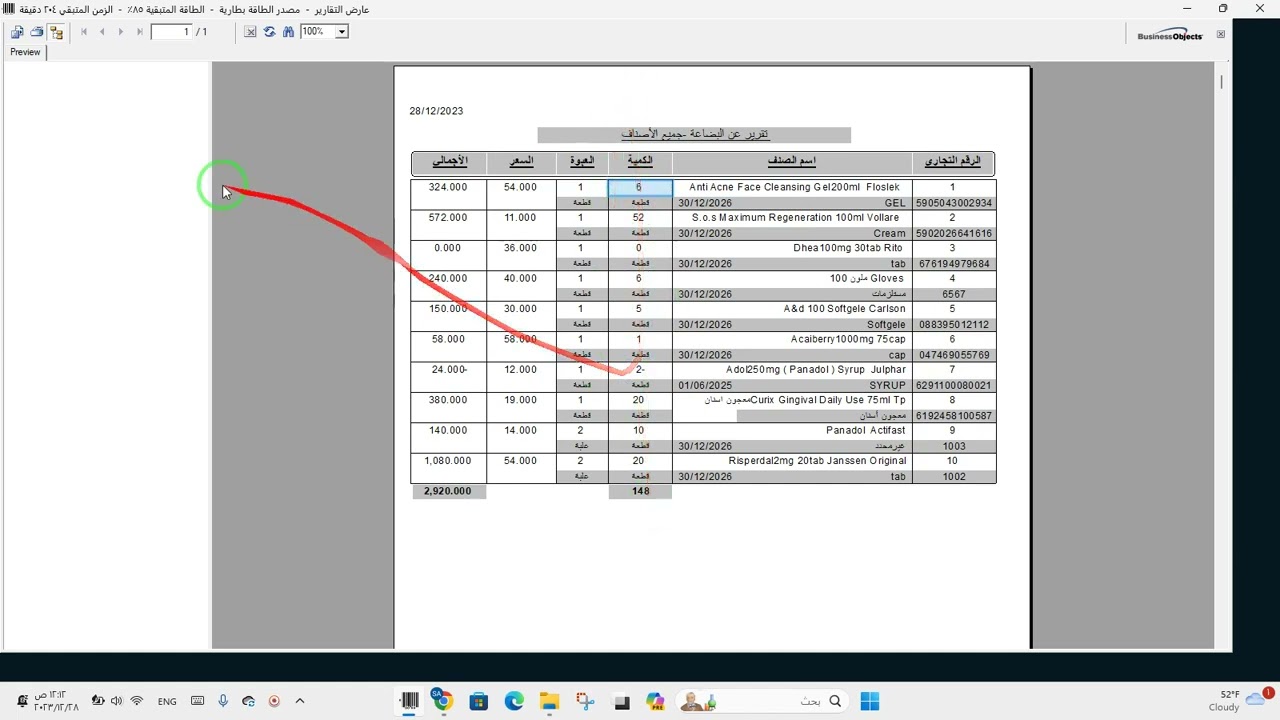Open the touch keyboard tray icon
The width and height of the screenshot is (1280, 720).
tap(197, 702)
